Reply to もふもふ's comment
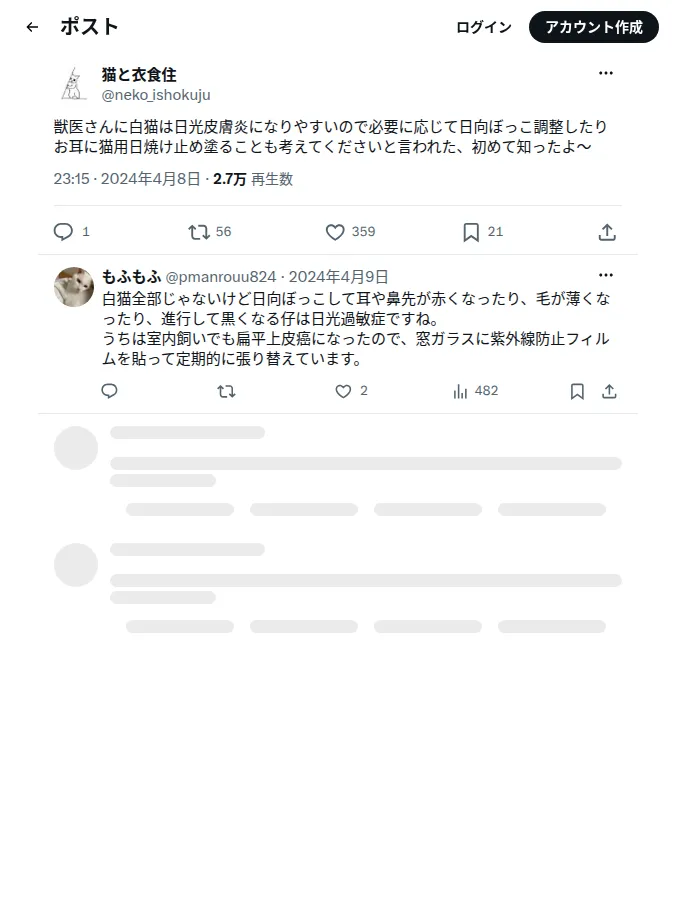Image resolution: width=675 pixels, height=900 pixels. coord(109,391)
